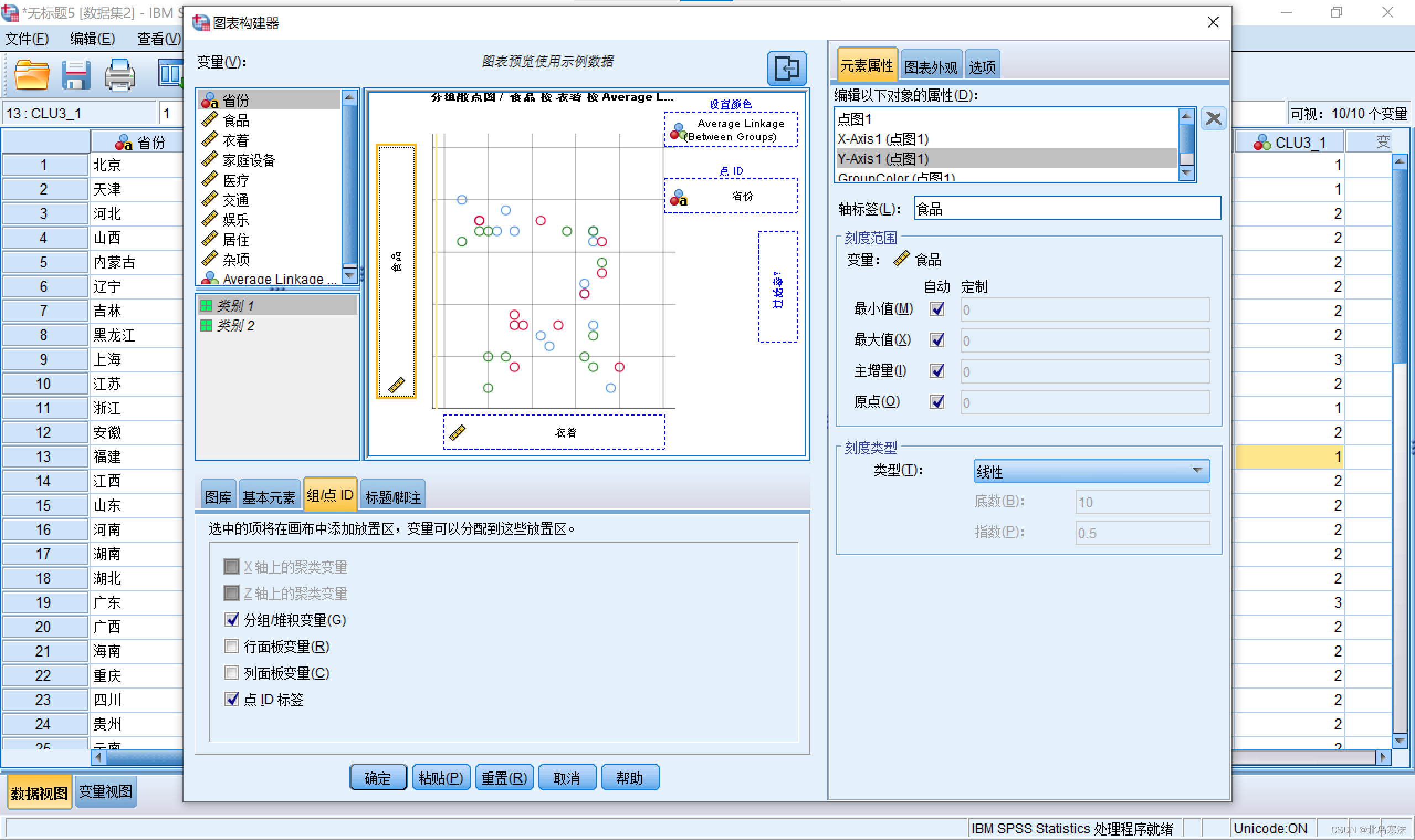
Task: Click the save disk icon in SPSS toolbar
Action: click(76, 74)
